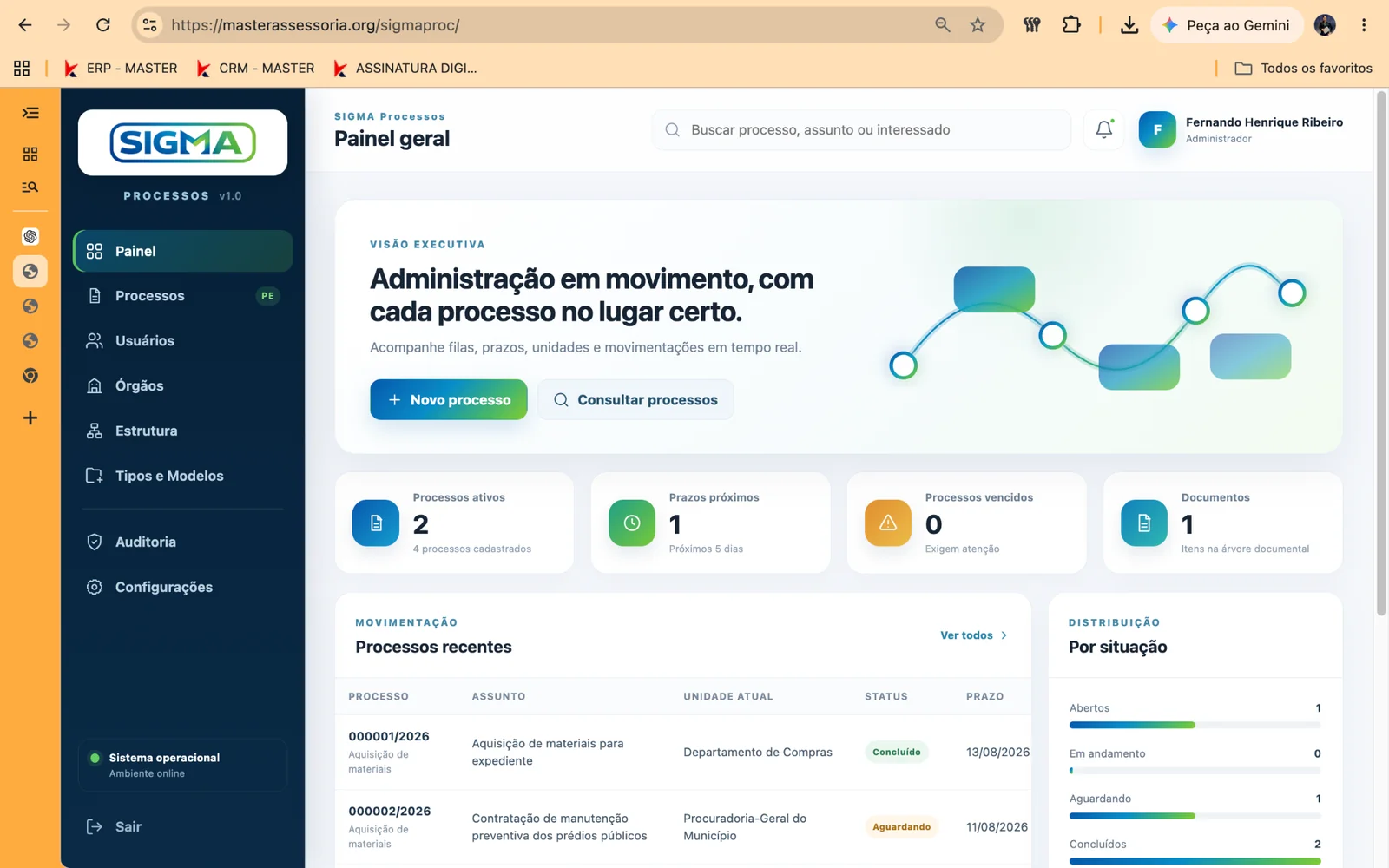Image resolution: width=1389 pixels, height=868 pixels.
Task: Click Consultar processos button
Action: click(x=635, y=399)
